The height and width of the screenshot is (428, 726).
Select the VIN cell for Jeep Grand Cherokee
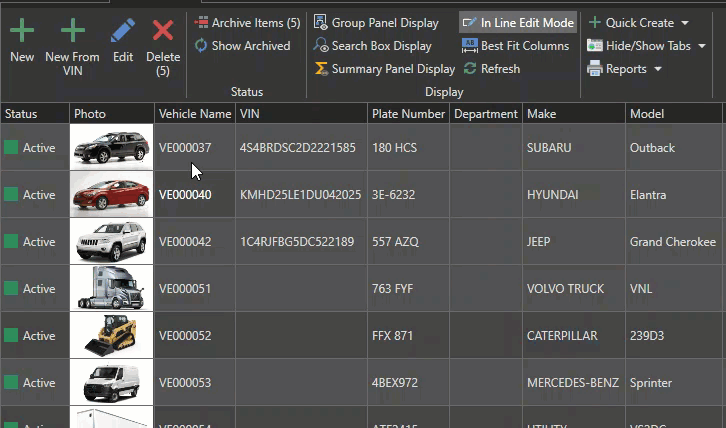pyautogui.click(x=297, y=242)
